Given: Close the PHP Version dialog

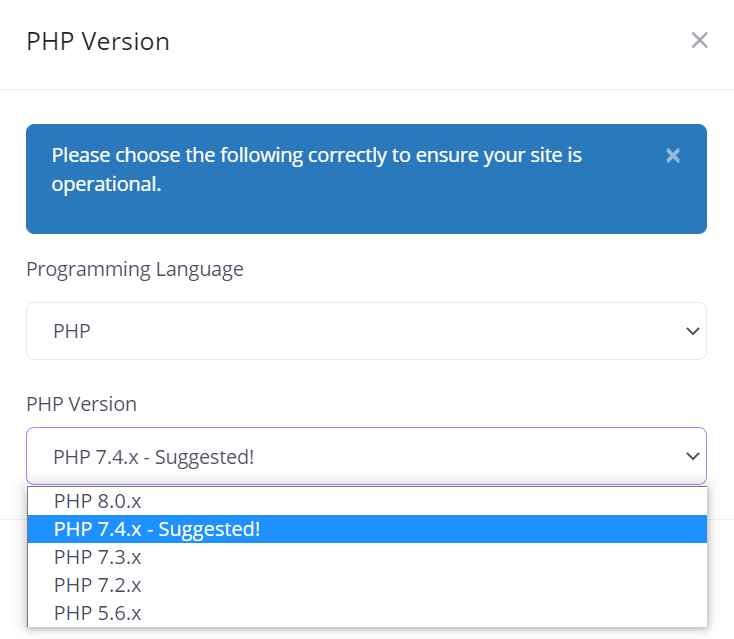Looking at the screenshot, I should click(x=699, y=40).
